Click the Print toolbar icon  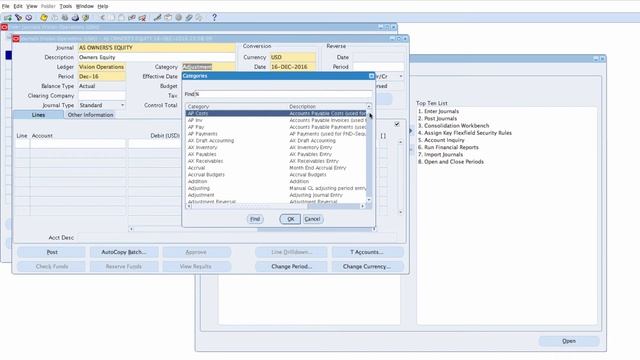point(75,18)
